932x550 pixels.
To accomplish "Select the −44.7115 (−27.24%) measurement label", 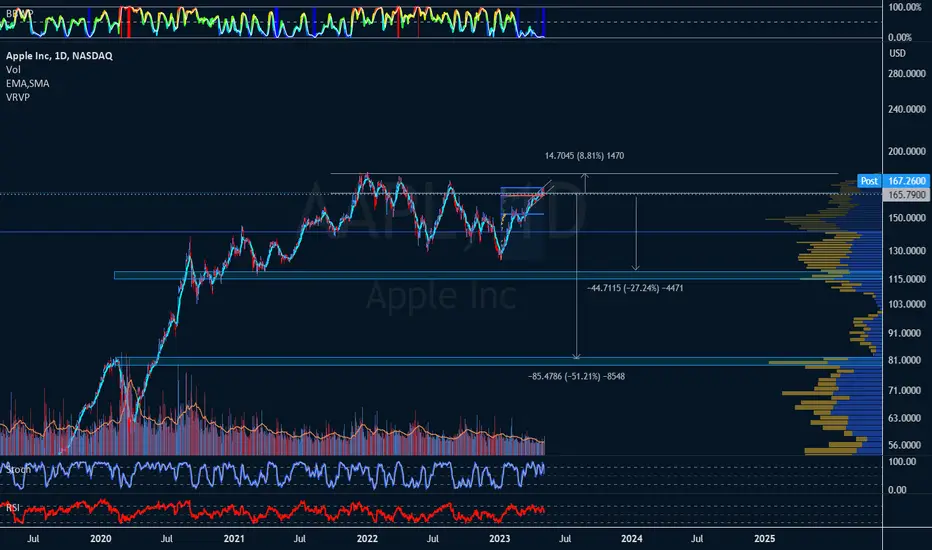I will coord(635,288).
